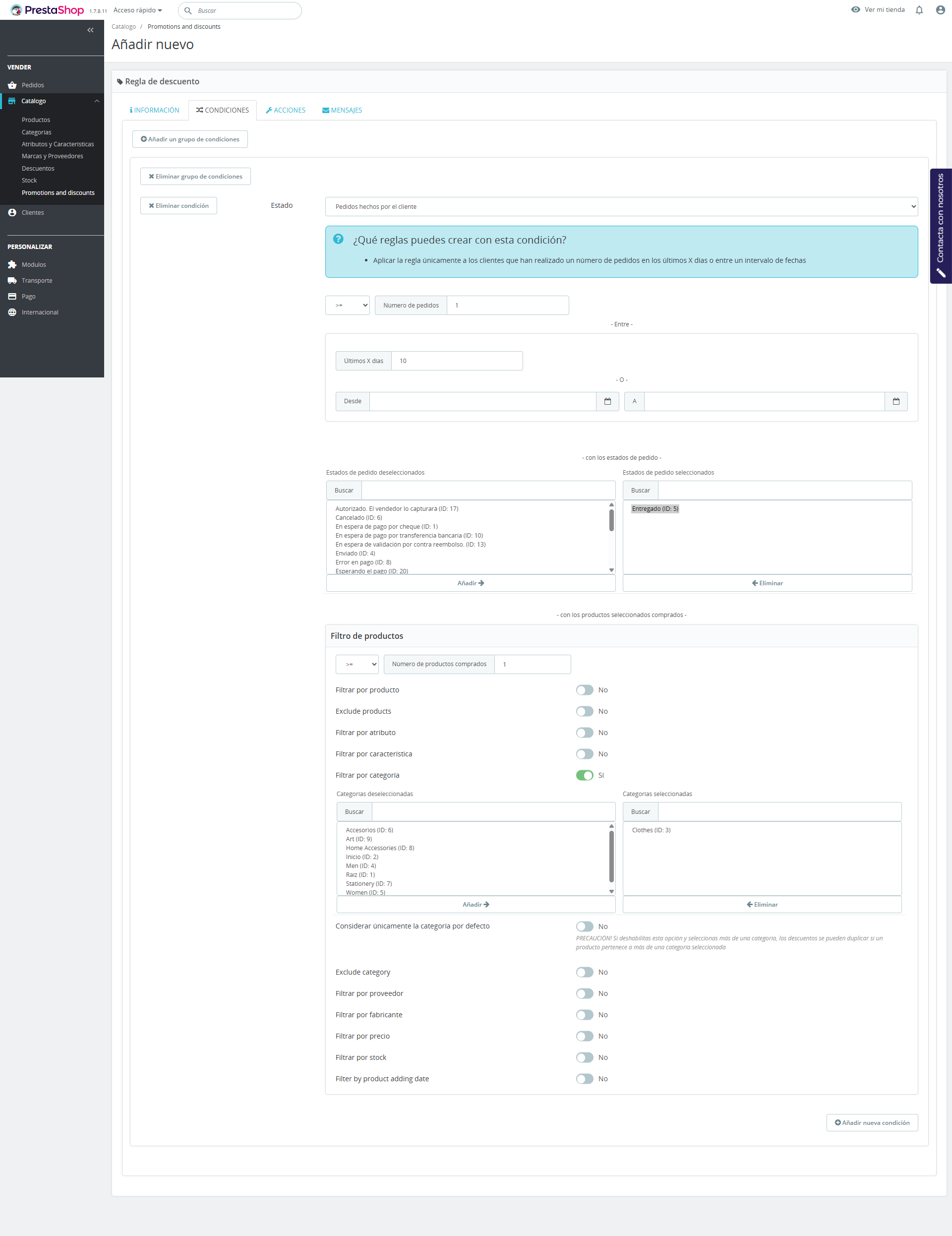Image resolution: width=952 pixels, height=1236 pixels.
Task: Click the Últimos X días input field
Action: 457,361
